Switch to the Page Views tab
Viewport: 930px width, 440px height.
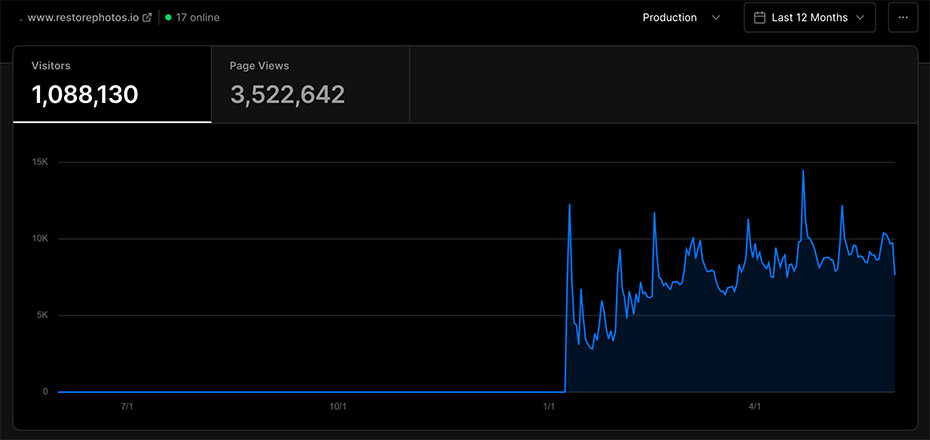point(310,84)
